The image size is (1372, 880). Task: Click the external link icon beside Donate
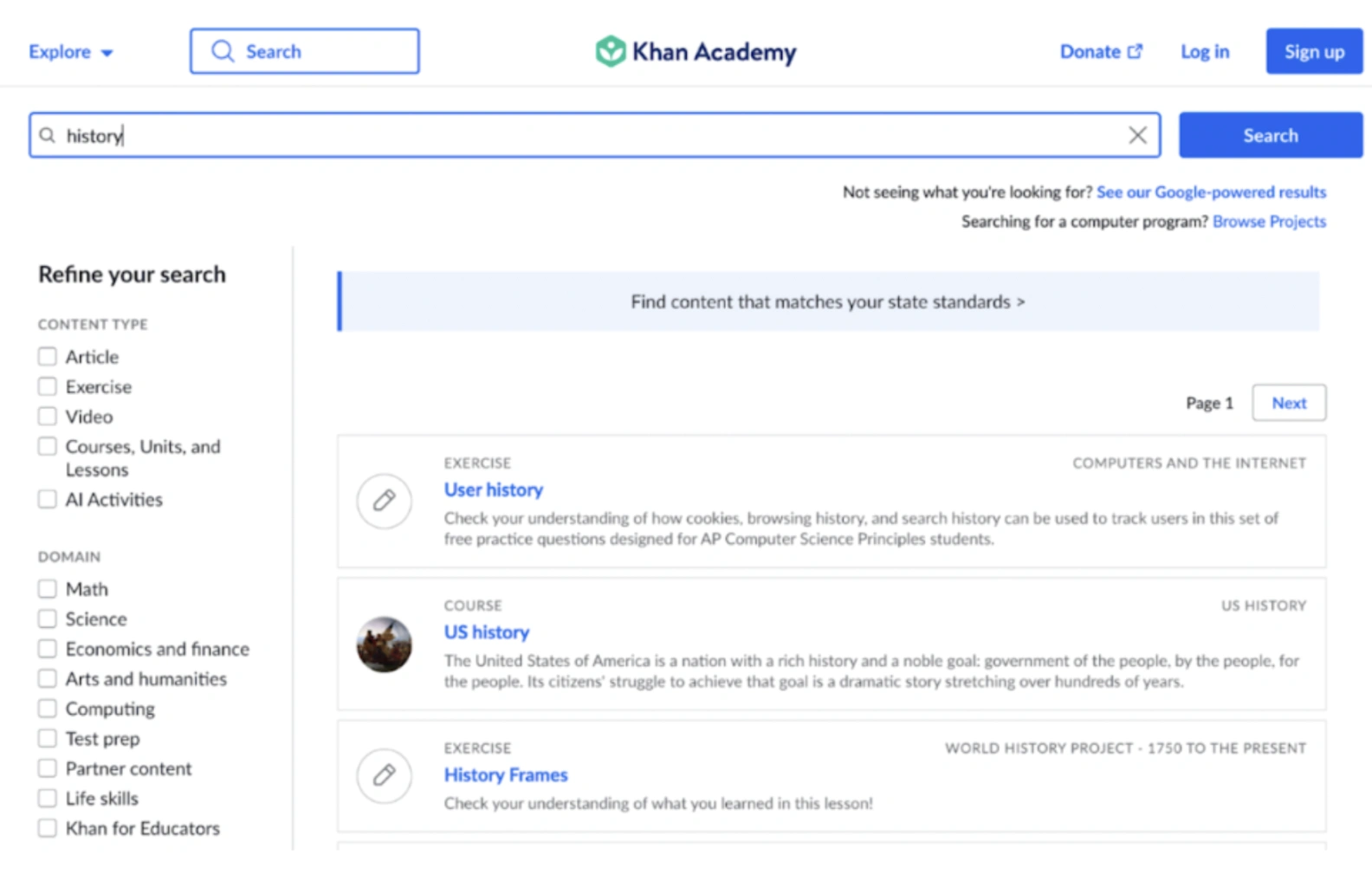(x=1135, y=51)
